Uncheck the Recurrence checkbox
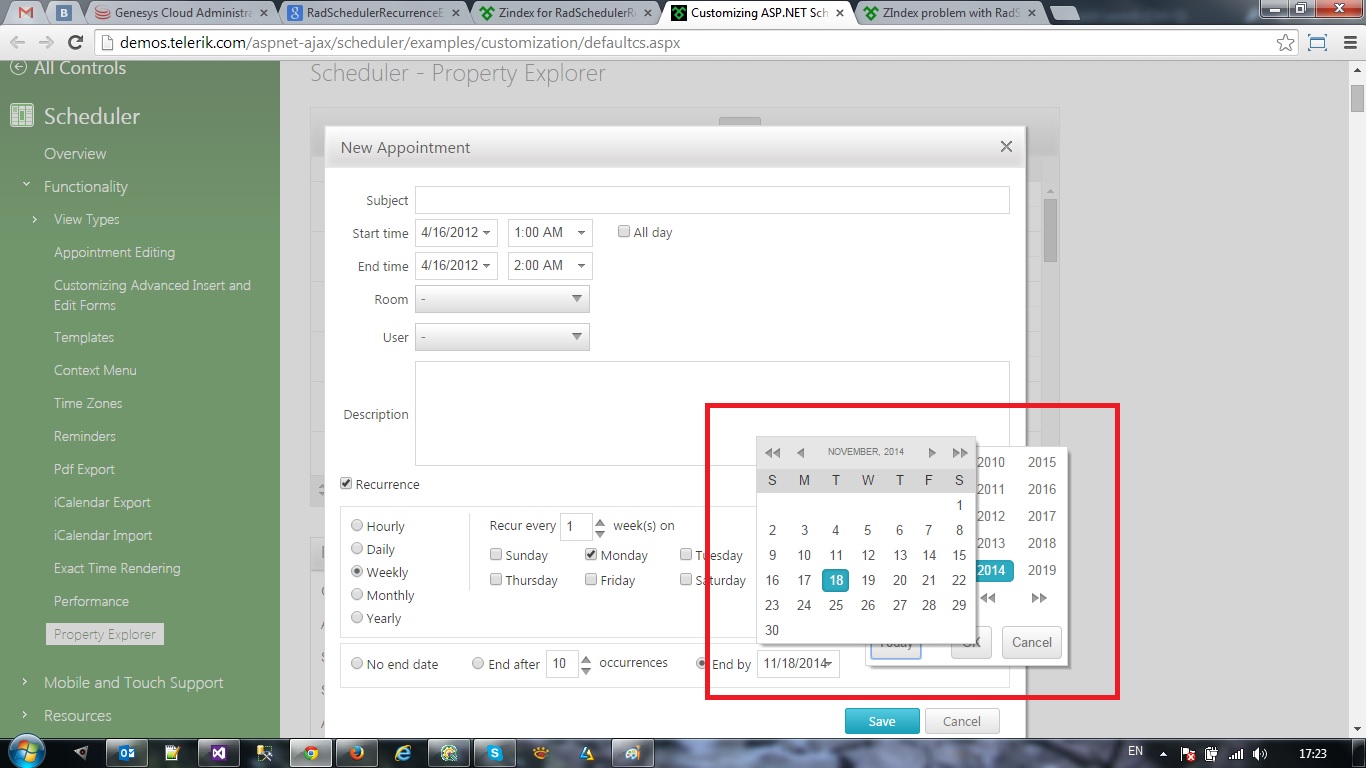Screen dimensions: 1366x768 coord(346,484)
